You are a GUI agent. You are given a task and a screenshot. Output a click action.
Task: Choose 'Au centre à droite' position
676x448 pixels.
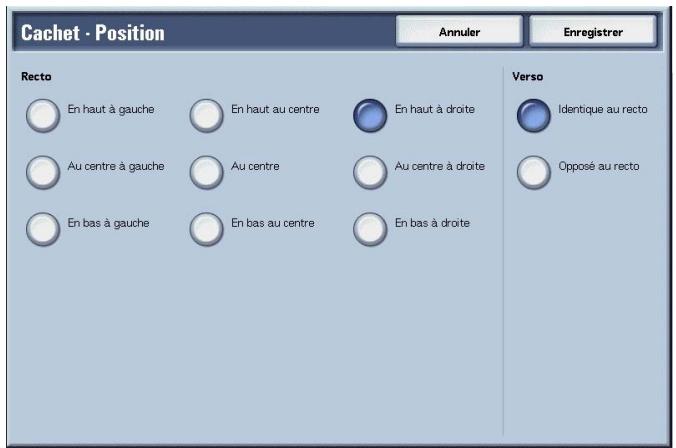pyautogui.click(x=371, y=173)
